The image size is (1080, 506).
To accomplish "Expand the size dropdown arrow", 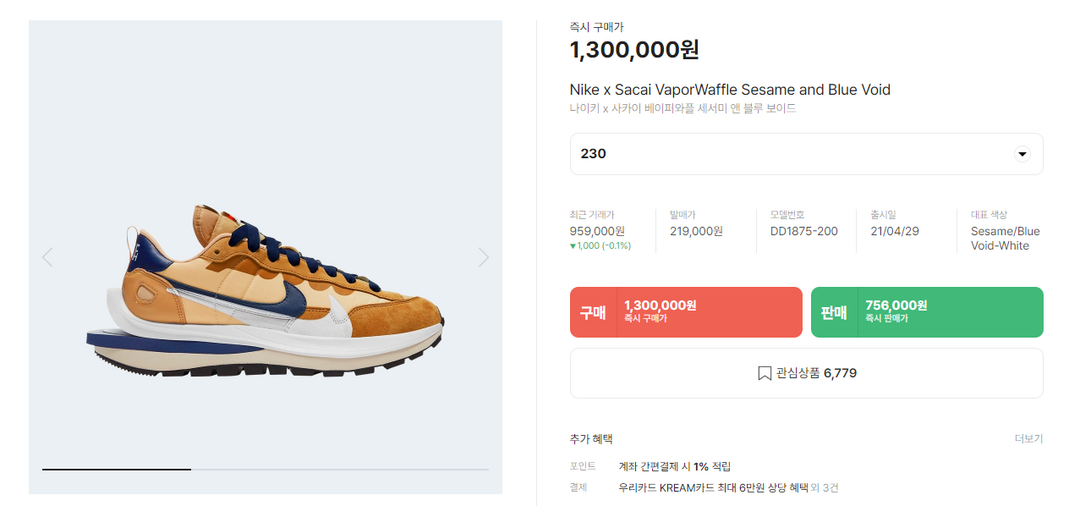I will [1021, 154].
